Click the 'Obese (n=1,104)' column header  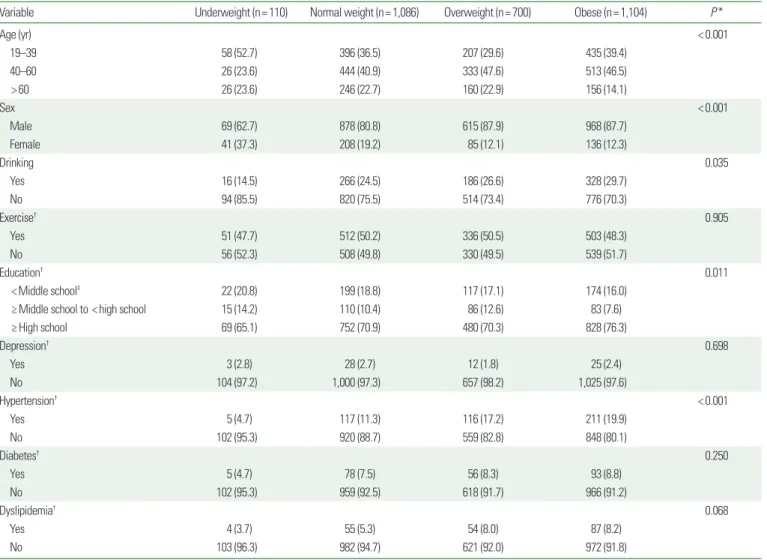pyautogui.click(x=610, y=13)
